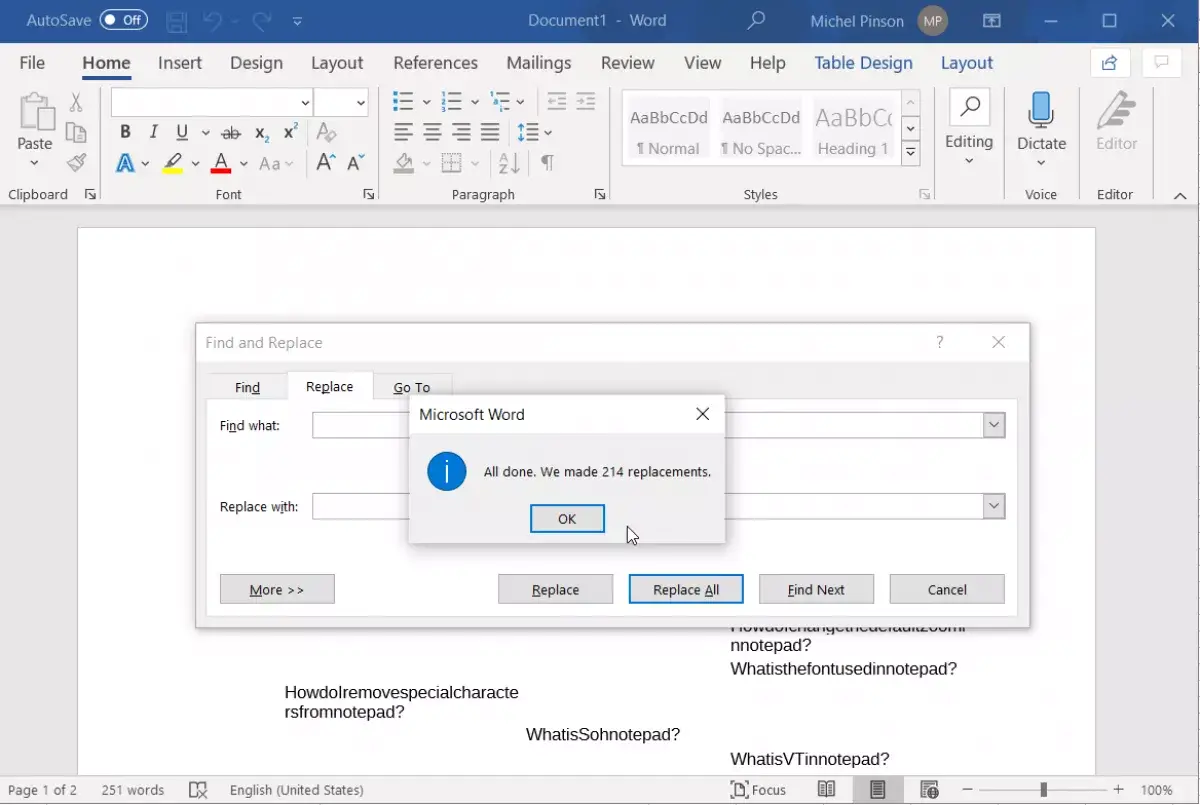Toggle Superscript formatting
The height and width of the screenshot is (805, 1200).
click(x=291, y=132)
